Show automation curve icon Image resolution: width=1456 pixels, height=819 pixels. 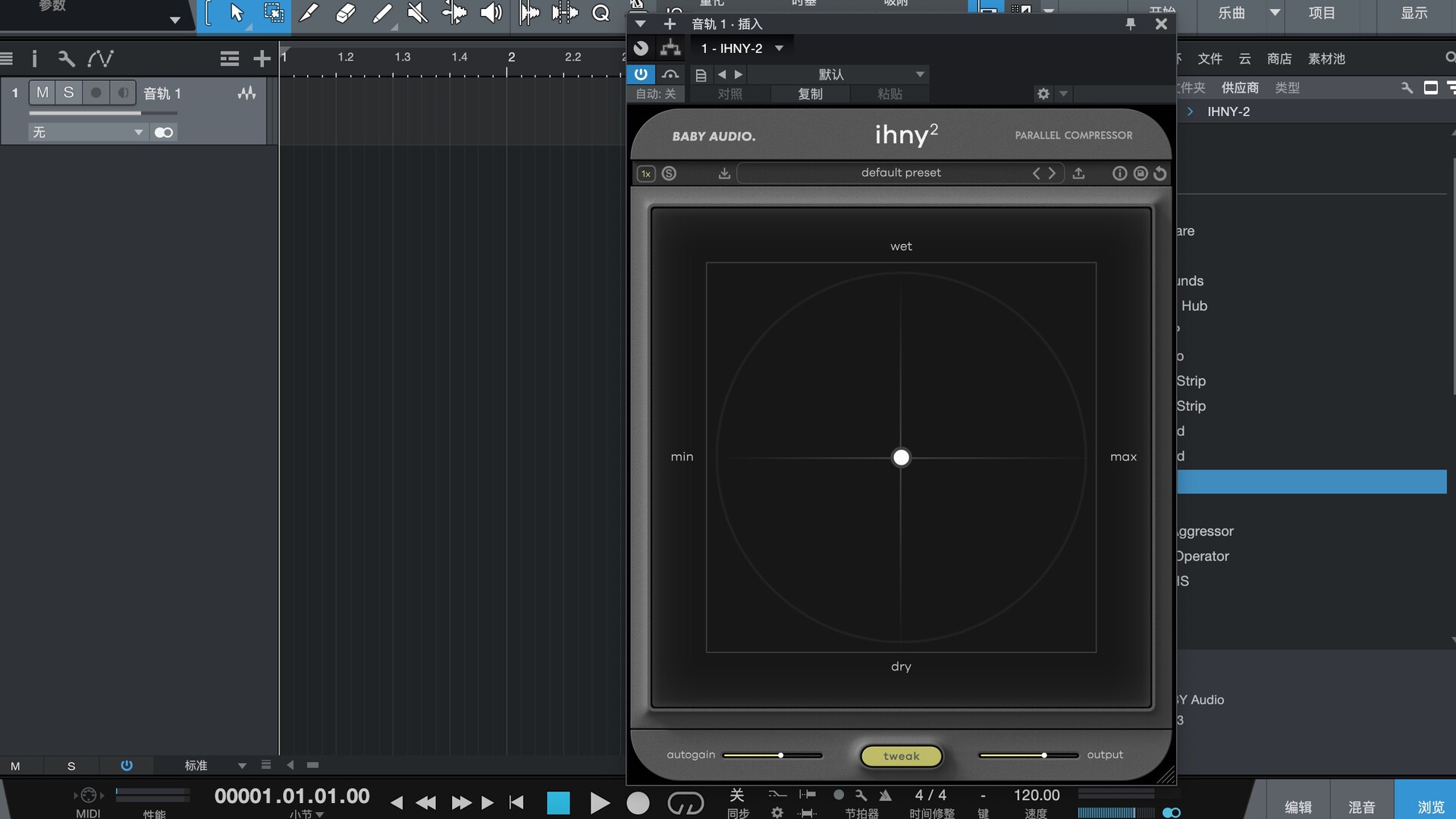[x=100, y=58]
